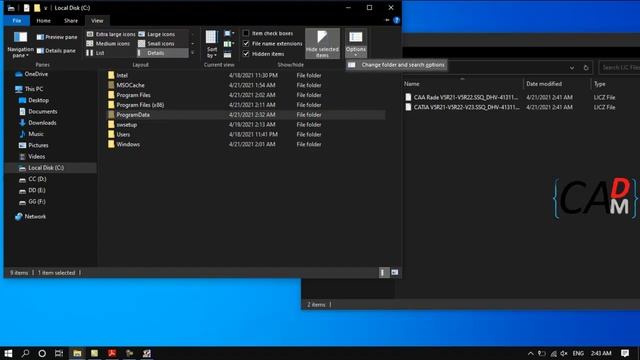
Task: Toggle the Details pane button
Action: [56, 51]
